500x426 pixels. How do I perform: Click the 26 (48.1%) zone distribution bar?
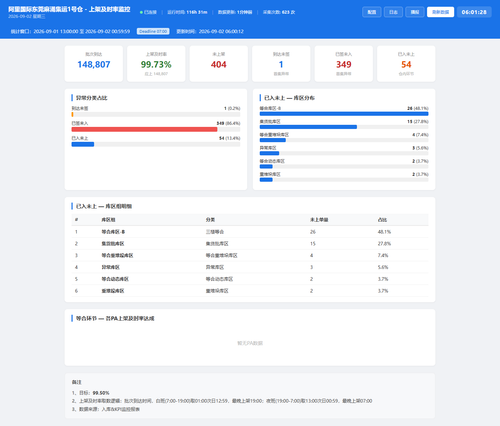click(x=344, y=114)
